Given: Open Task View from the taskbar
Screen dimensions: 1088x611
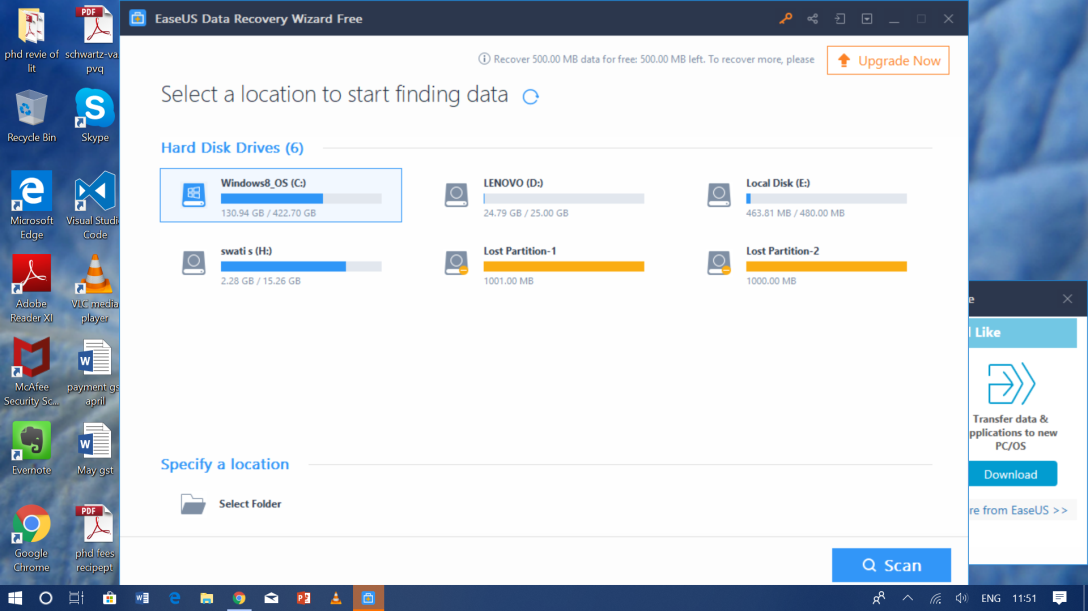Looking at the screenshot, I should click(76, 598).
